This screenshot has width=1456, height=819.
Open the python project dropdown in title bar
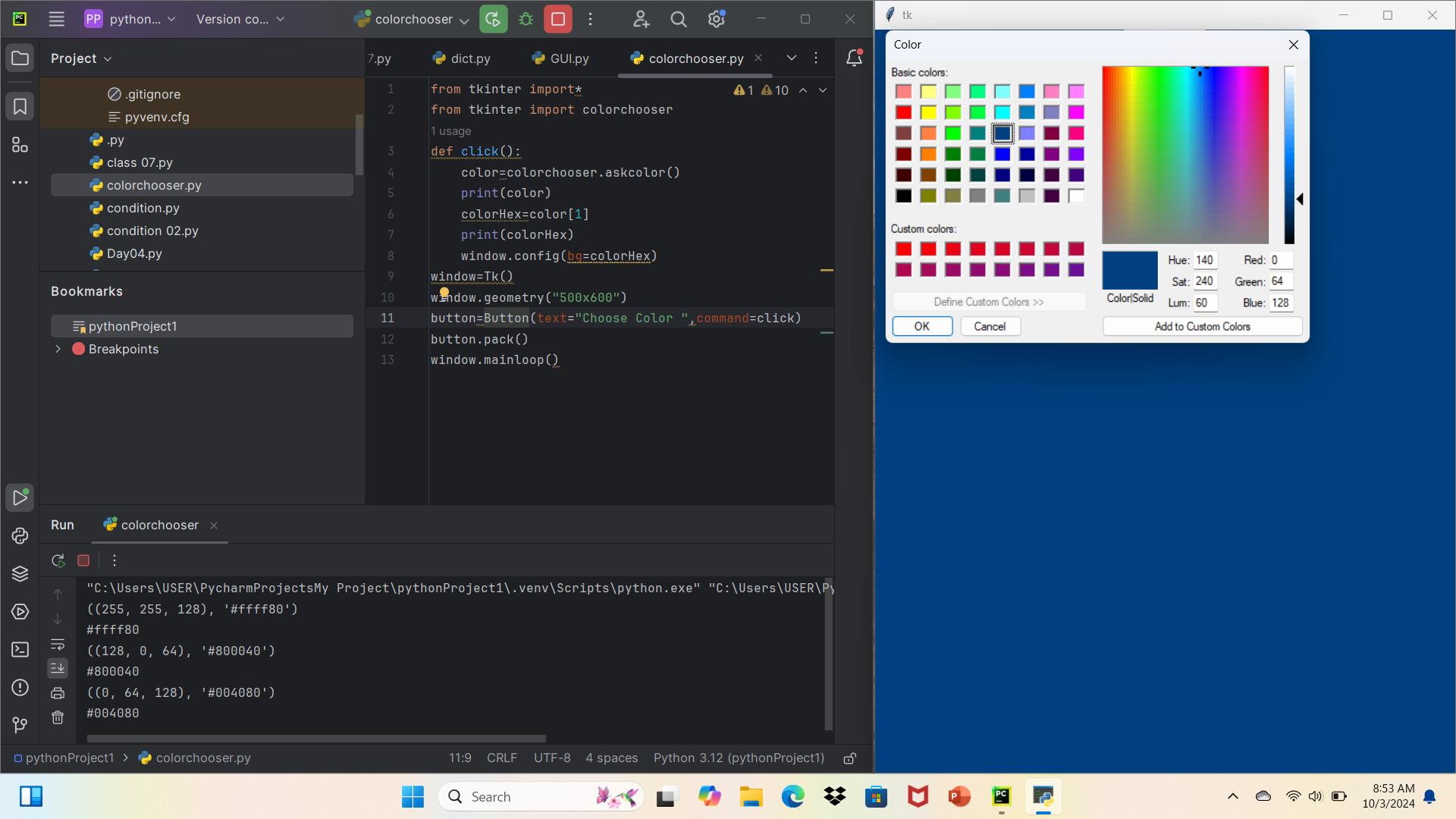(x=130, y=19)
